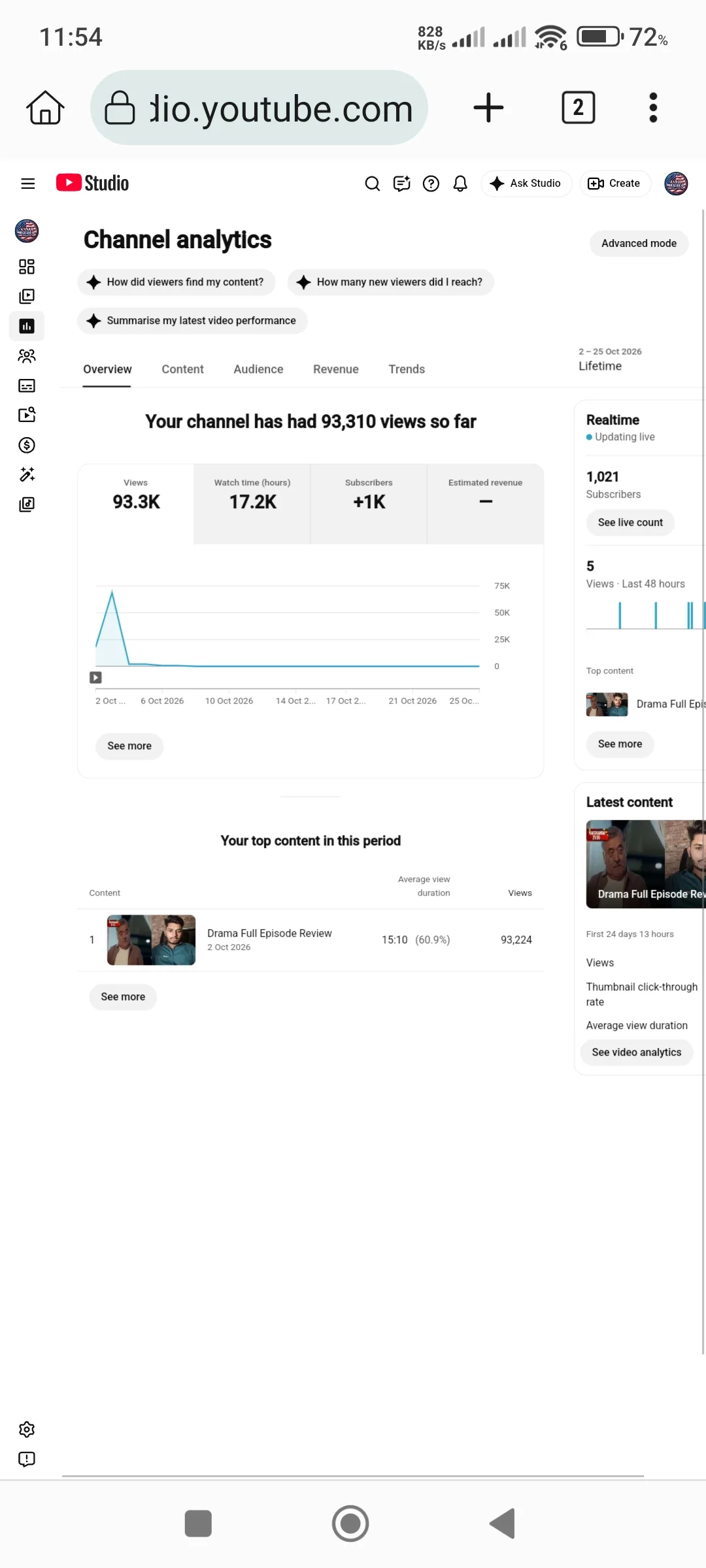Viewport: 706px width, 1568px height.
Task: Click See more below the views chart
Action: pos(129,746)
